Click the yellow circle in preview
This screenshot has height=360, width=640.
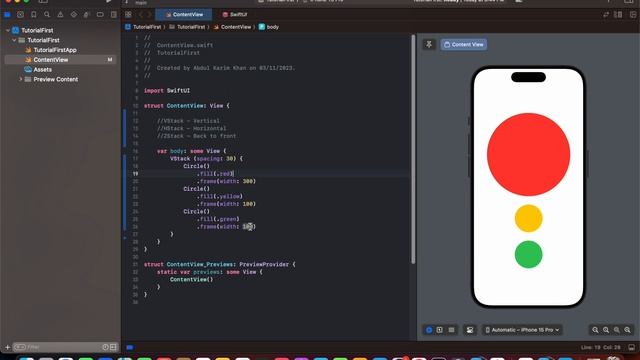pyautogui.click(x=528, y=218)
